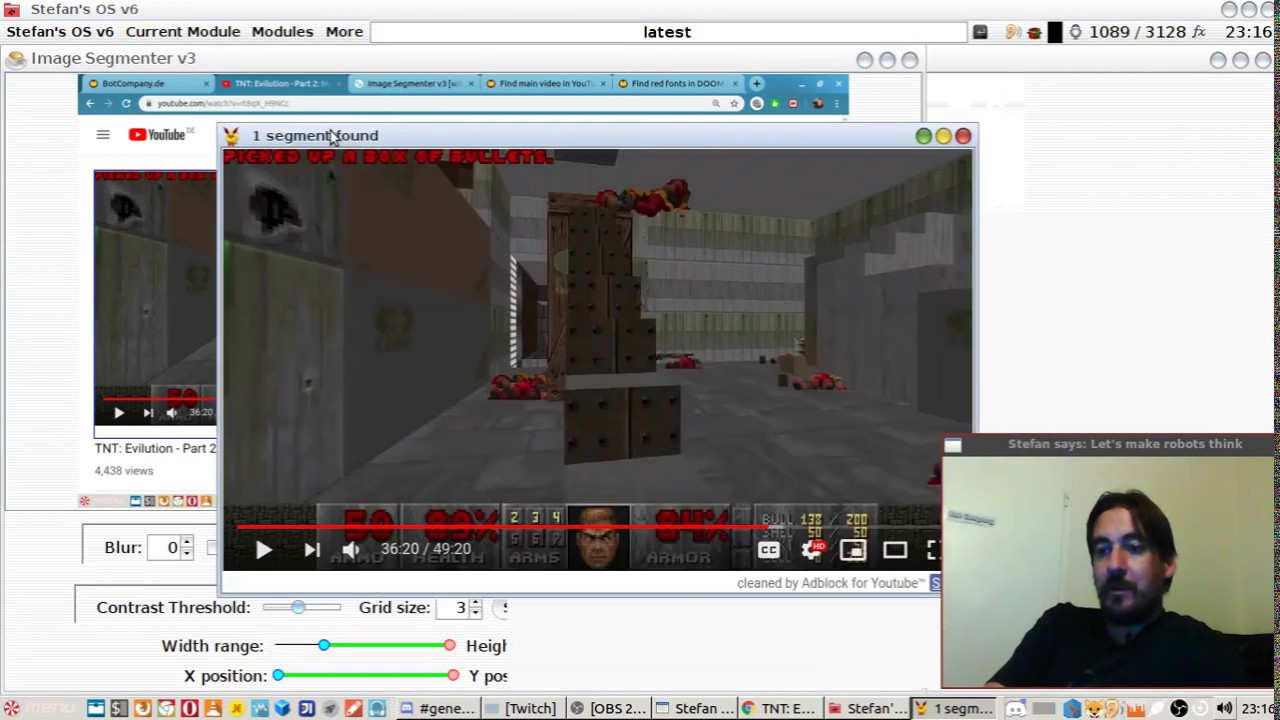
Task: Focus the 'latest' input field
Action: click(x=667, y=32)
